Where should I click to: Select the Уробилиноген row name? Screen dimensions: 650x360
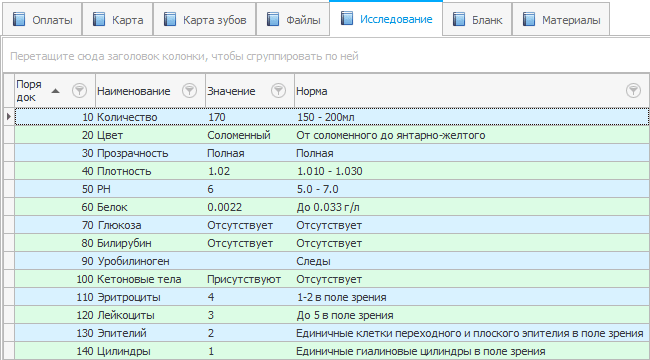click(x=133, y=261)
